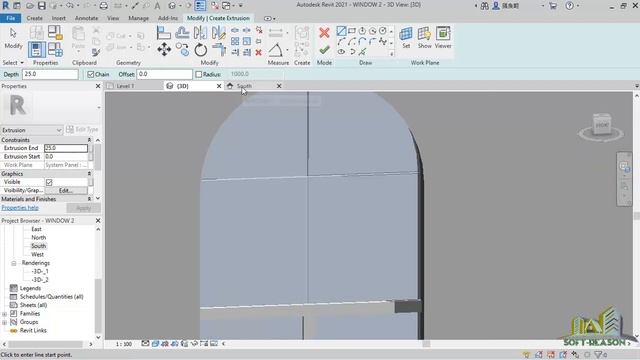This screenshot has height=360, width=640.
Task: Select the Line draw tool
Action: pyautogui.click(x=341, y=31)
